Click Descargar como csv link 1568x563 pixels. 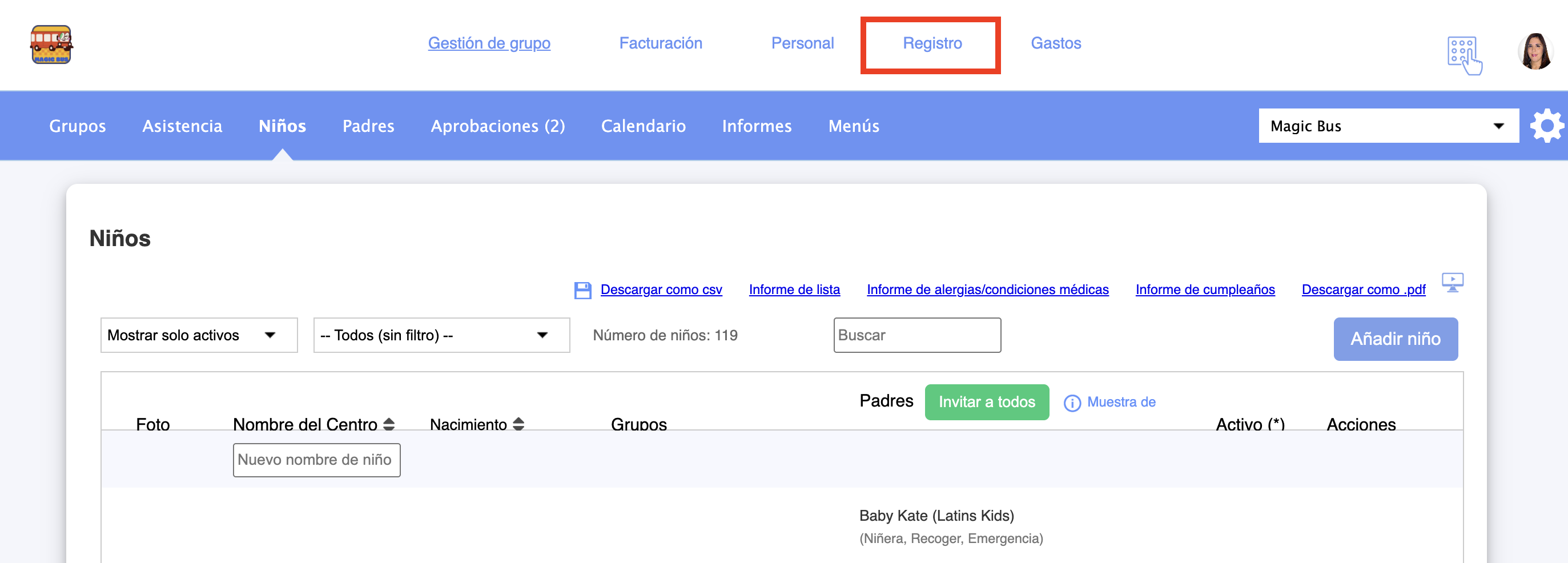[661, 289]
